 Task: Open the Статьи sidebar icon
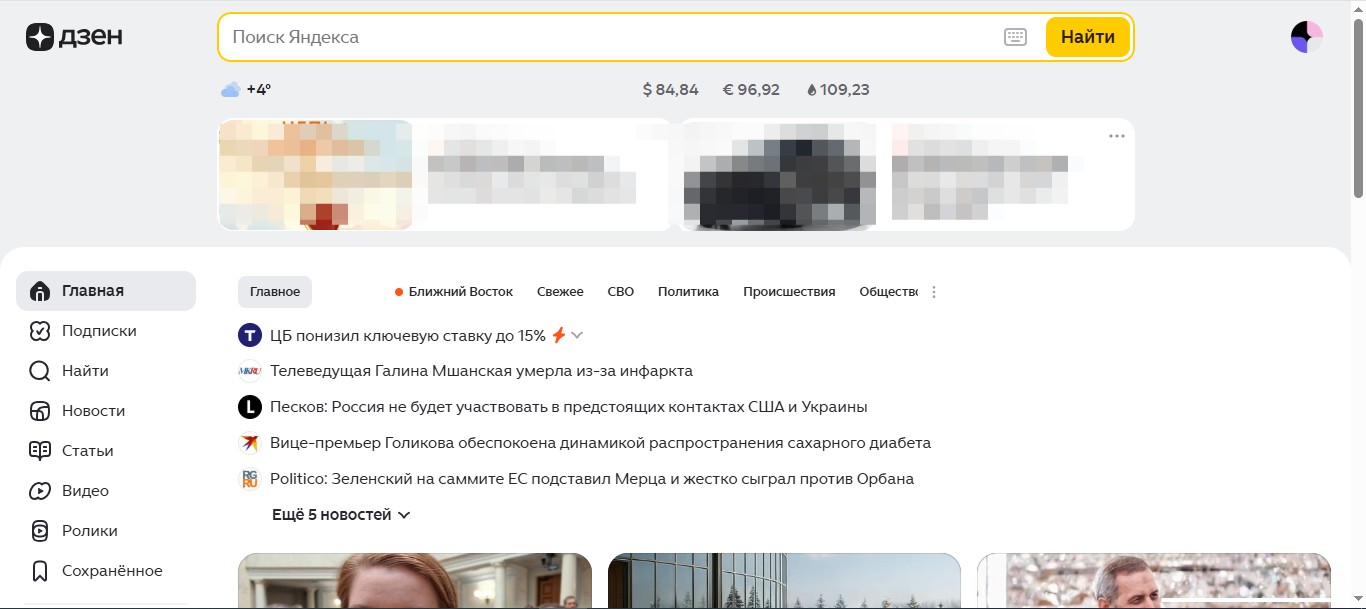[40, 450]
